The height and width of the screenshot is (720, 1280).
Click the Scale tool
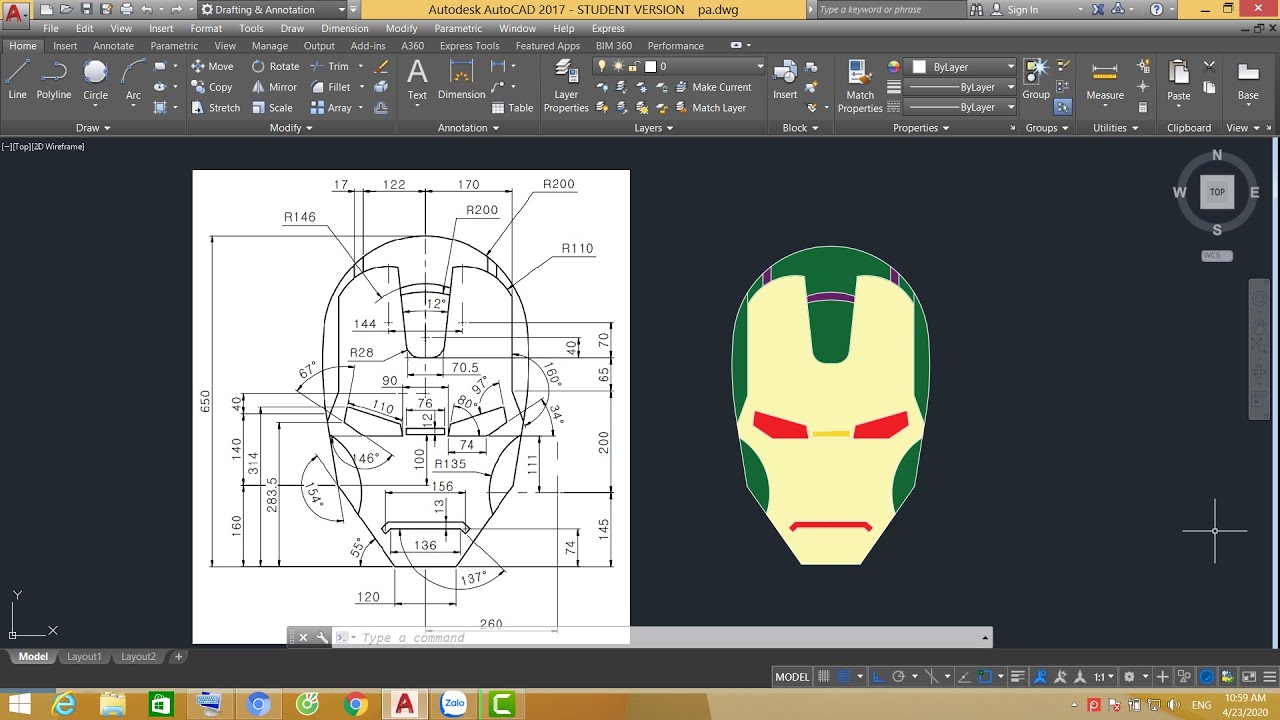point(272,108)
